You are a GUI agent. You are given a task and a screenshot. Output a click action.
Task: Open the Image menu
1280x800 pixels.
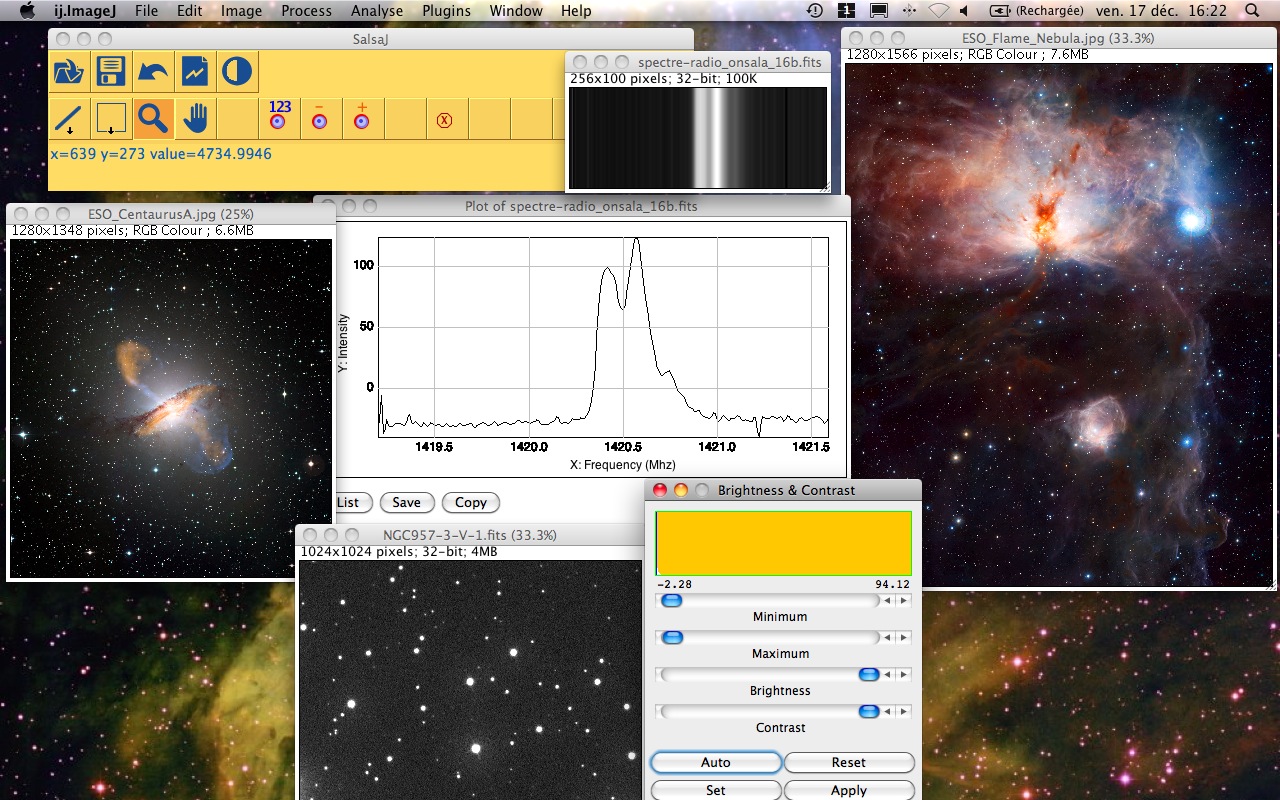(241, 10)
